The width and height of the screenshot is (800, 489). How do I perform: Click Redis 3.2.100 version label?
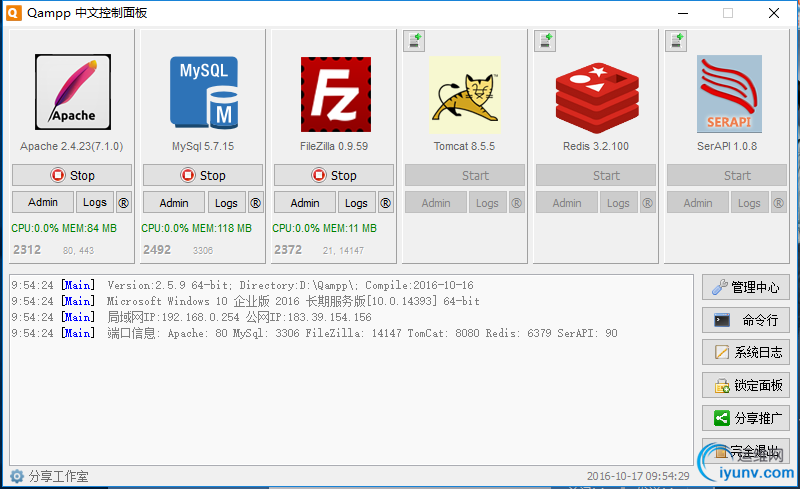(x=596, y=146)
